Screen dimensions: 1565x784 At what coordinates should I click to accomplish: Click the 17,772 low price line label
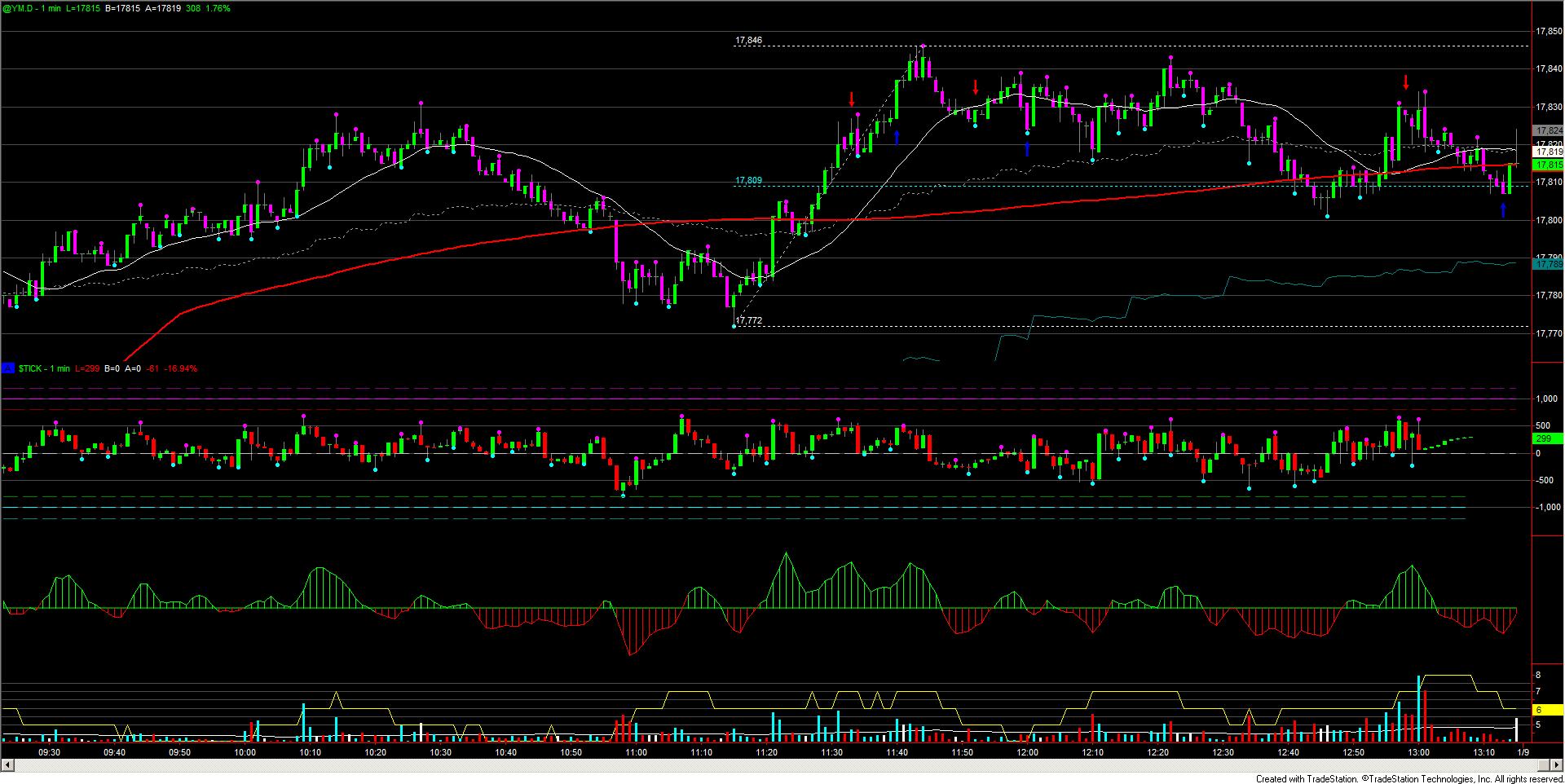[x=748, y=321]
